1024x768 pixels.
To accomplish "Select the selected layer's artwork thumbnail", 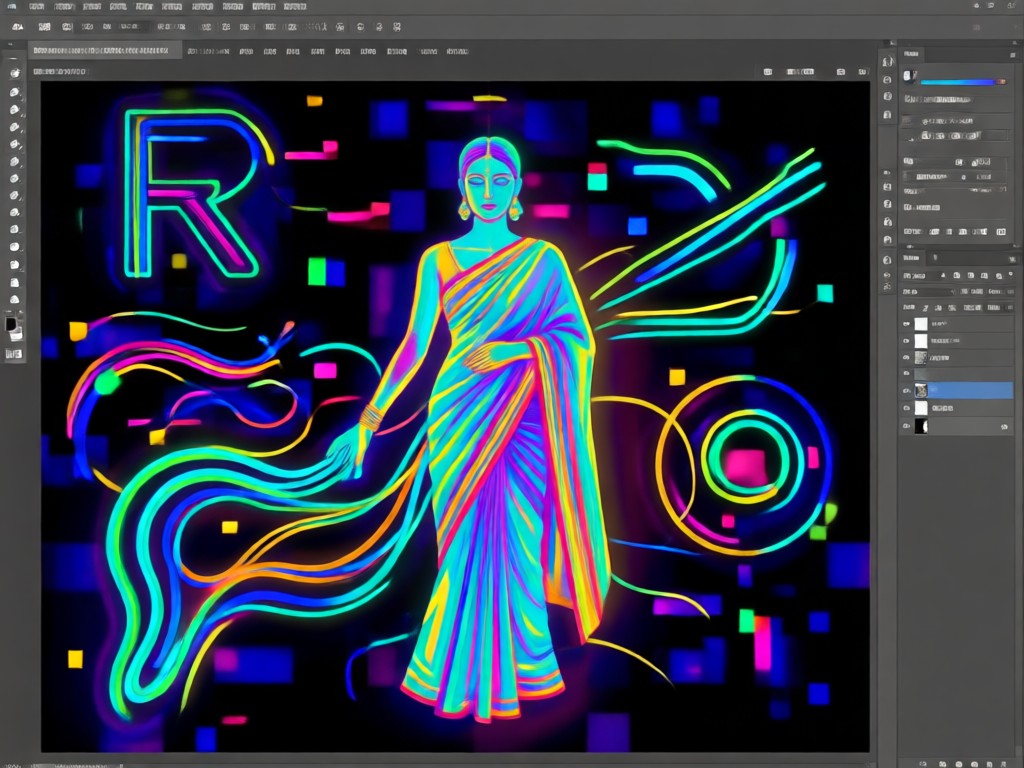I will 921,391.
